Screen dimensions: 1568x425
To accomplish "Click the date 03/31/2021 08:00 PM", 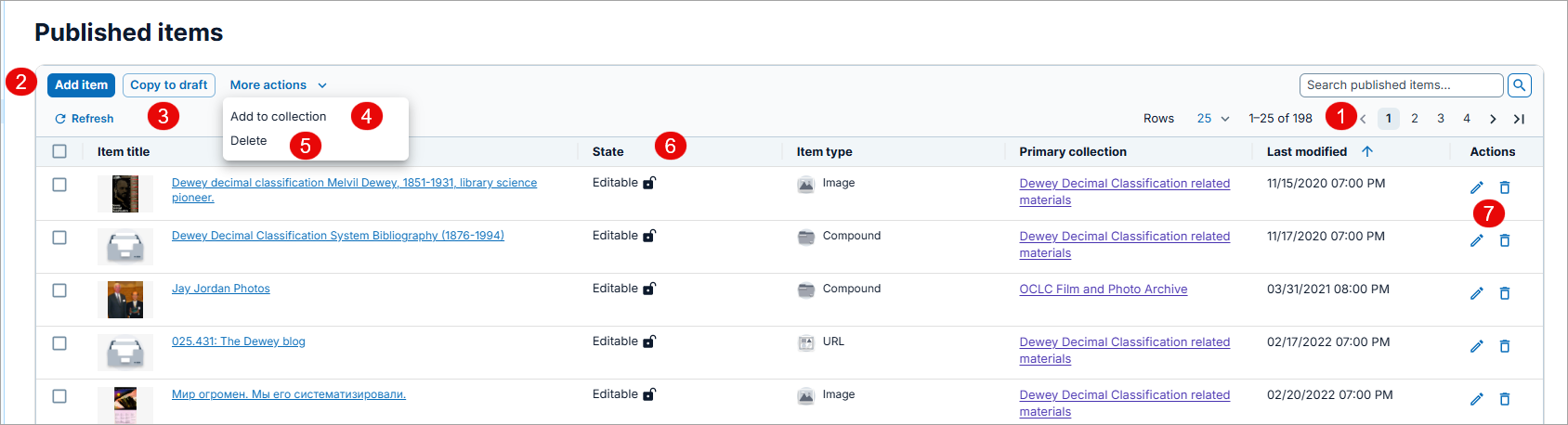I will (x=1328, y=289).
